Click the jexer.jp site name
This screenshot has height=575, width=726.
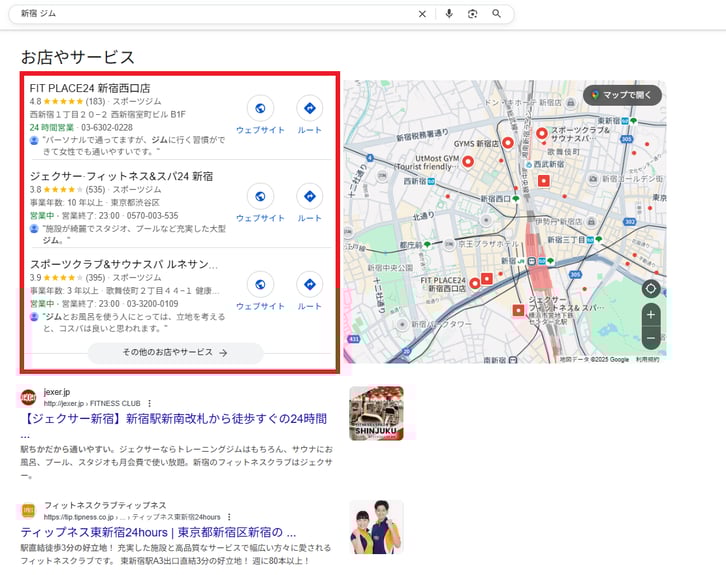pyautogui.click(x=57, y=392)
